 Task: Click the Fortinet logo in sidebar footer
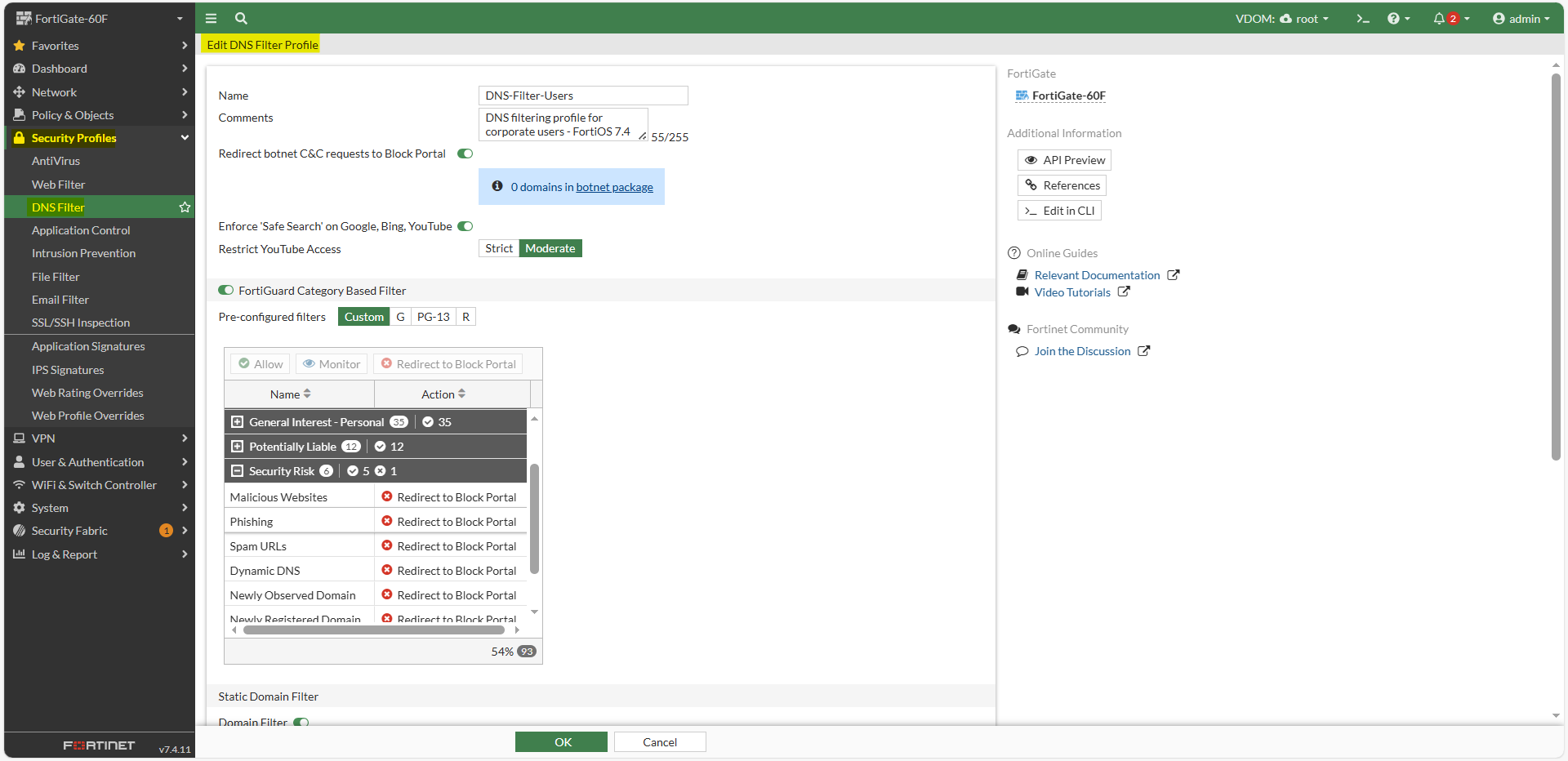[x=99, y=745]
